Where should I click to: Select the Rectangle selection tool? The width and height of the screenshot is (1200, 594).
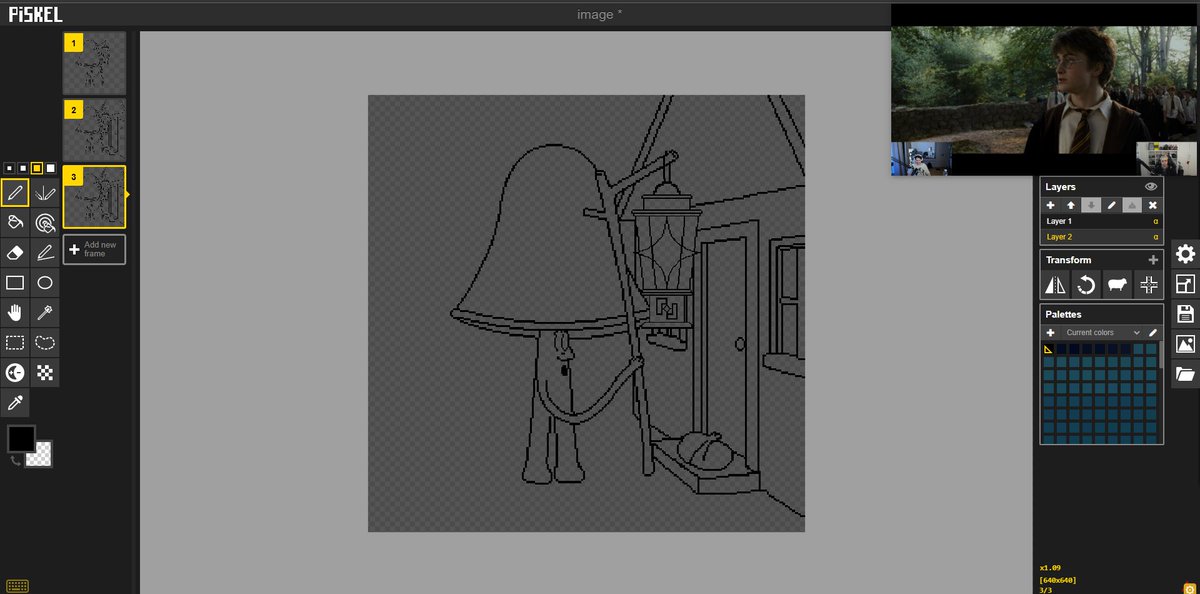[15, 342]
